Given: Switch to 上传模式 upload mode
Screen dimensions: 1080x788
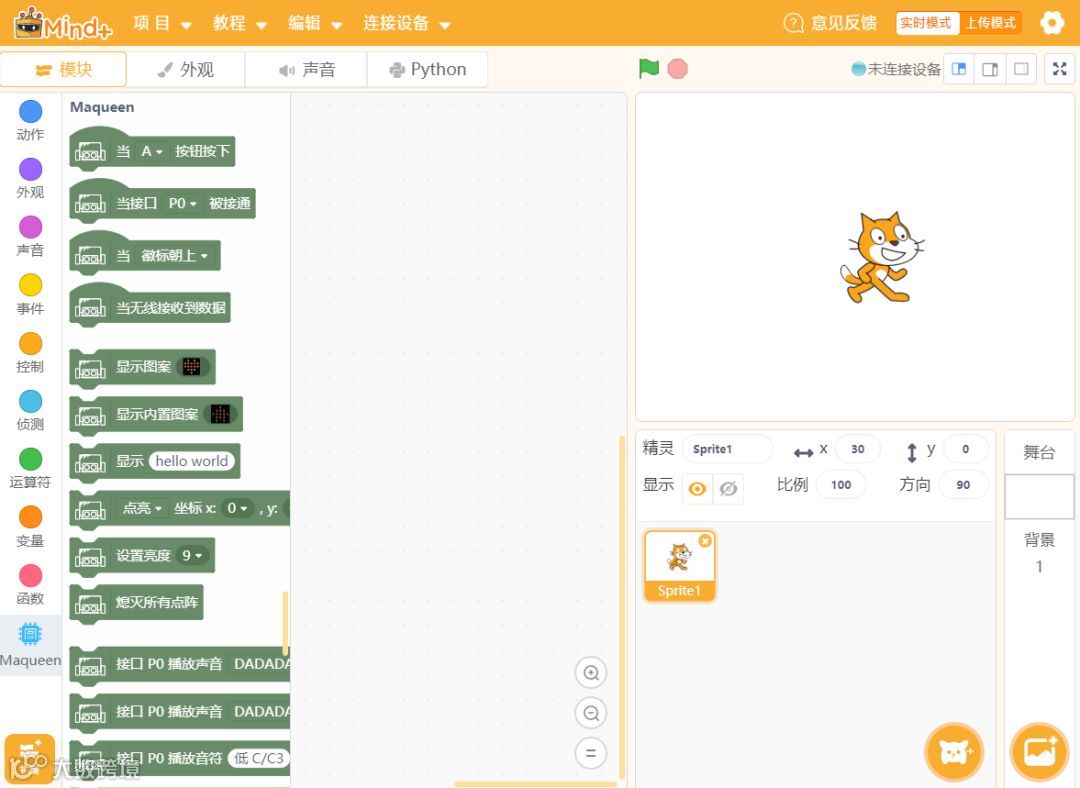Looking at the screenshot, I should [990, 23].
